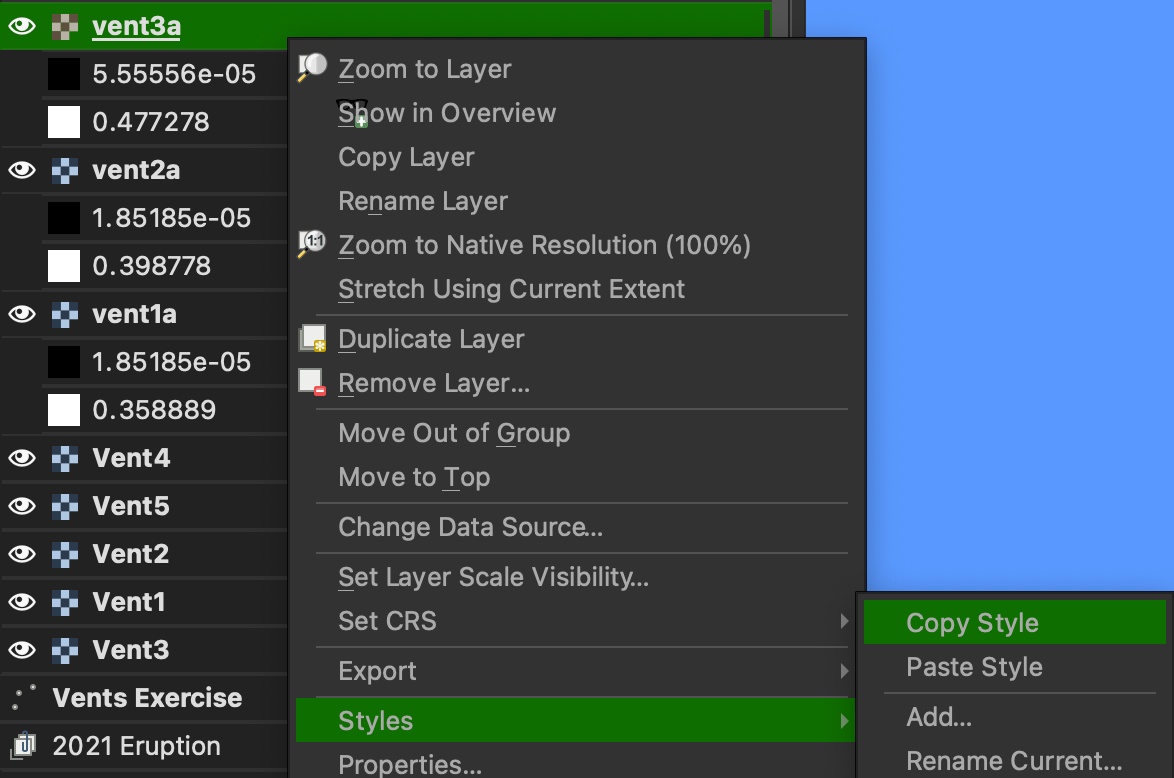Click Paste Style in the submenu
The width and height of the screenshot is (1174, 778).
[x=974, y=667]
